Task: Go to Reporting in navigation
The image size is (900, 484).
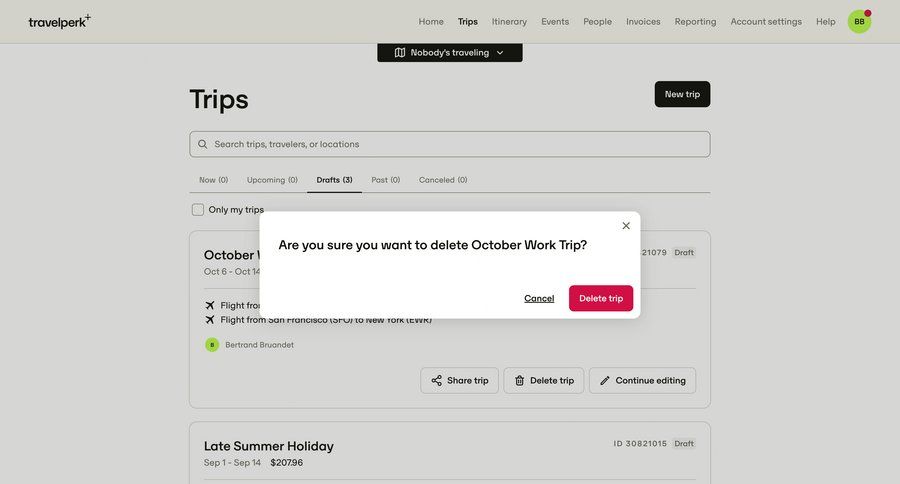Action: pyautogui.click(x=695, y=21)
